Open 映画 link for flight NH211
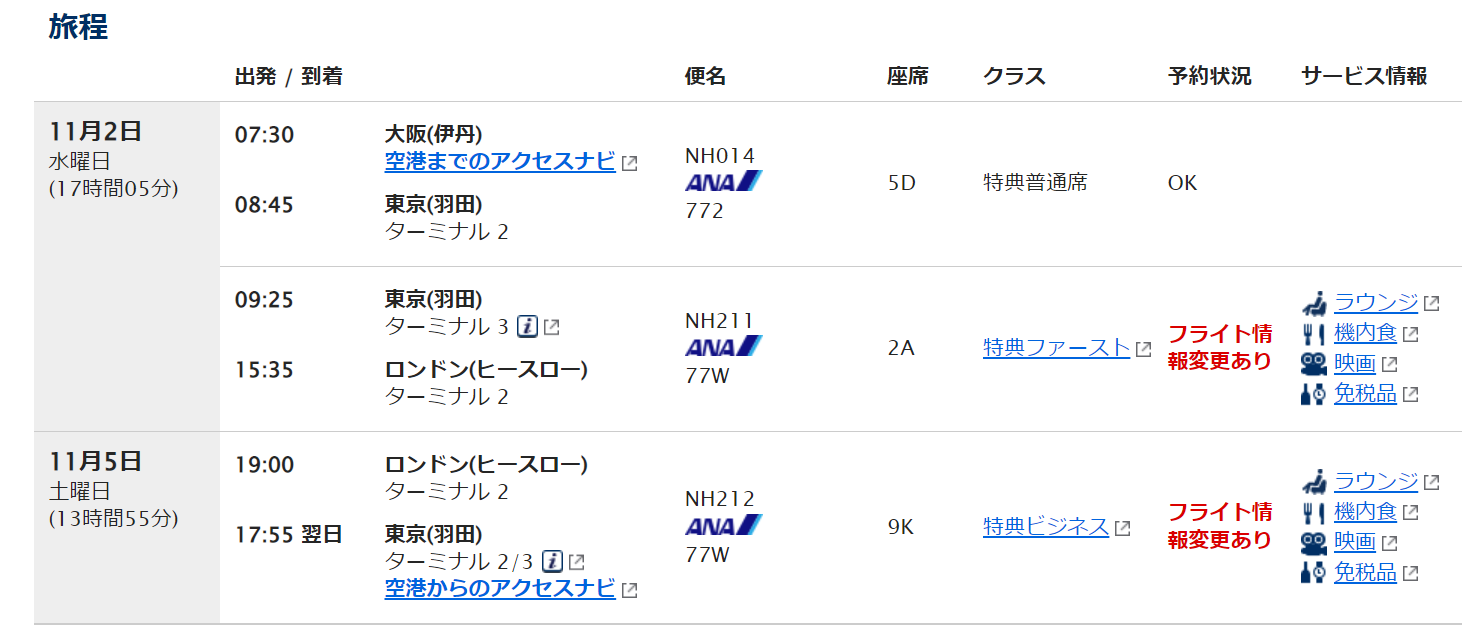Viewport: 1481px width, 639px height. [1355, 364]
